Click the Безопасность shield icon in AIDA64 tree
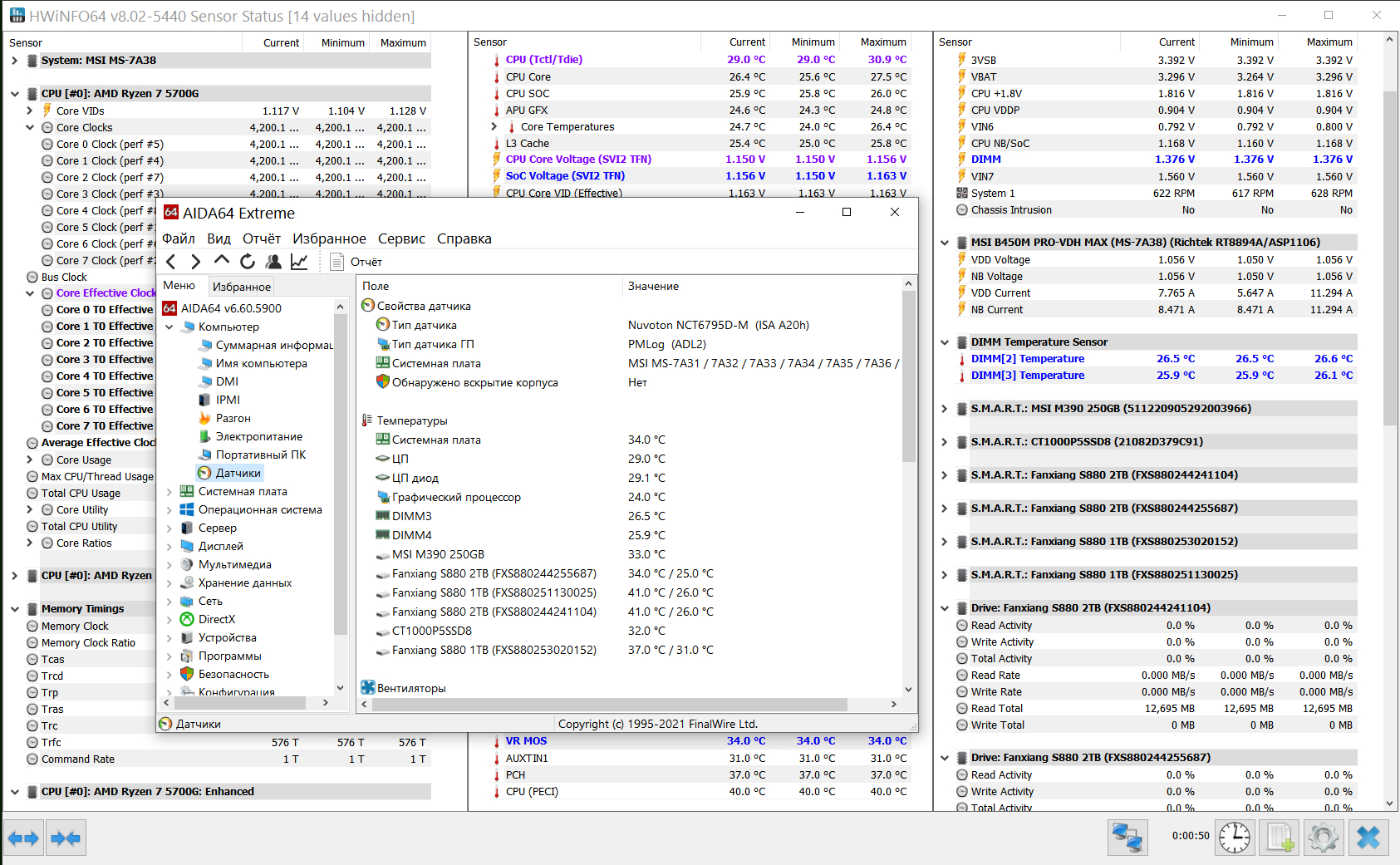1400x865 pixels. click(187, 674)
